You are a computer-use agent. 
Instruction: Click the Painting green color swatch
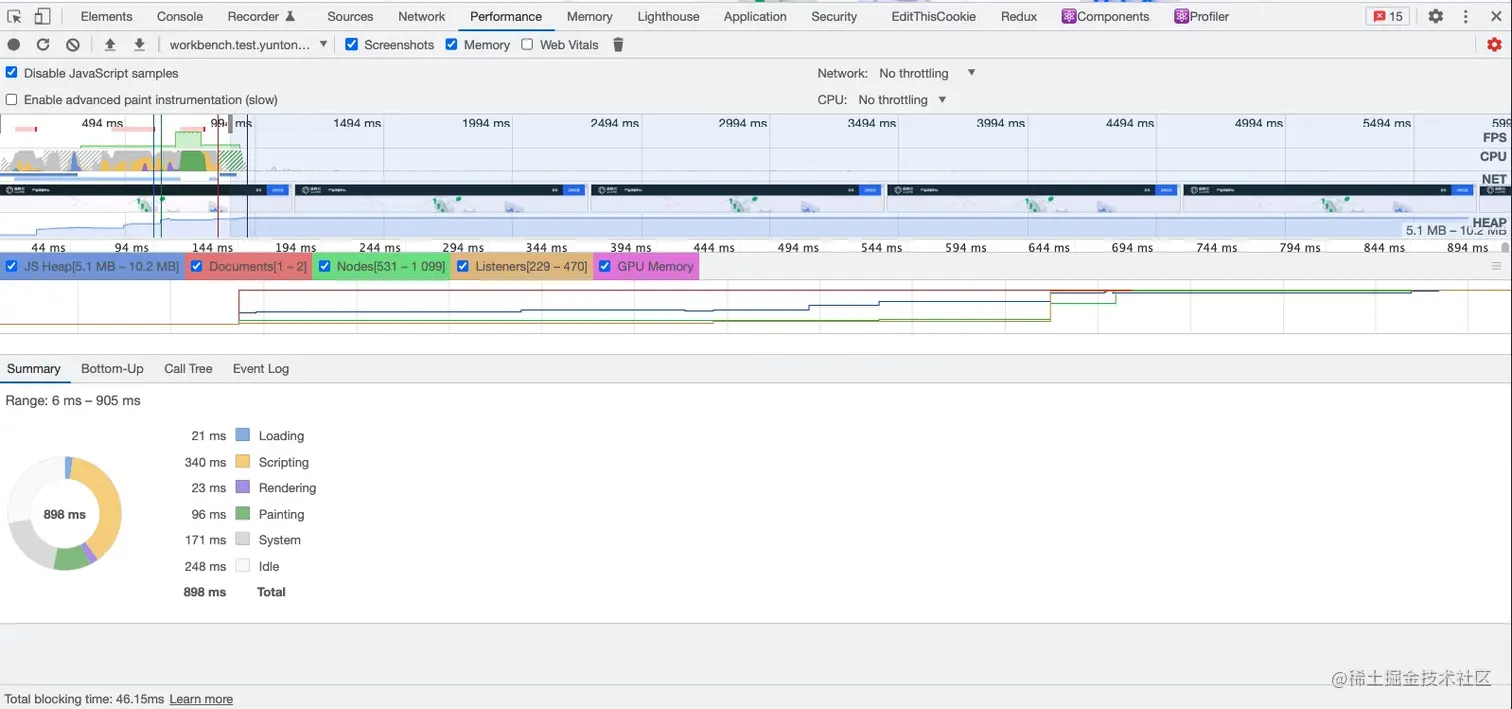[242, 513]
